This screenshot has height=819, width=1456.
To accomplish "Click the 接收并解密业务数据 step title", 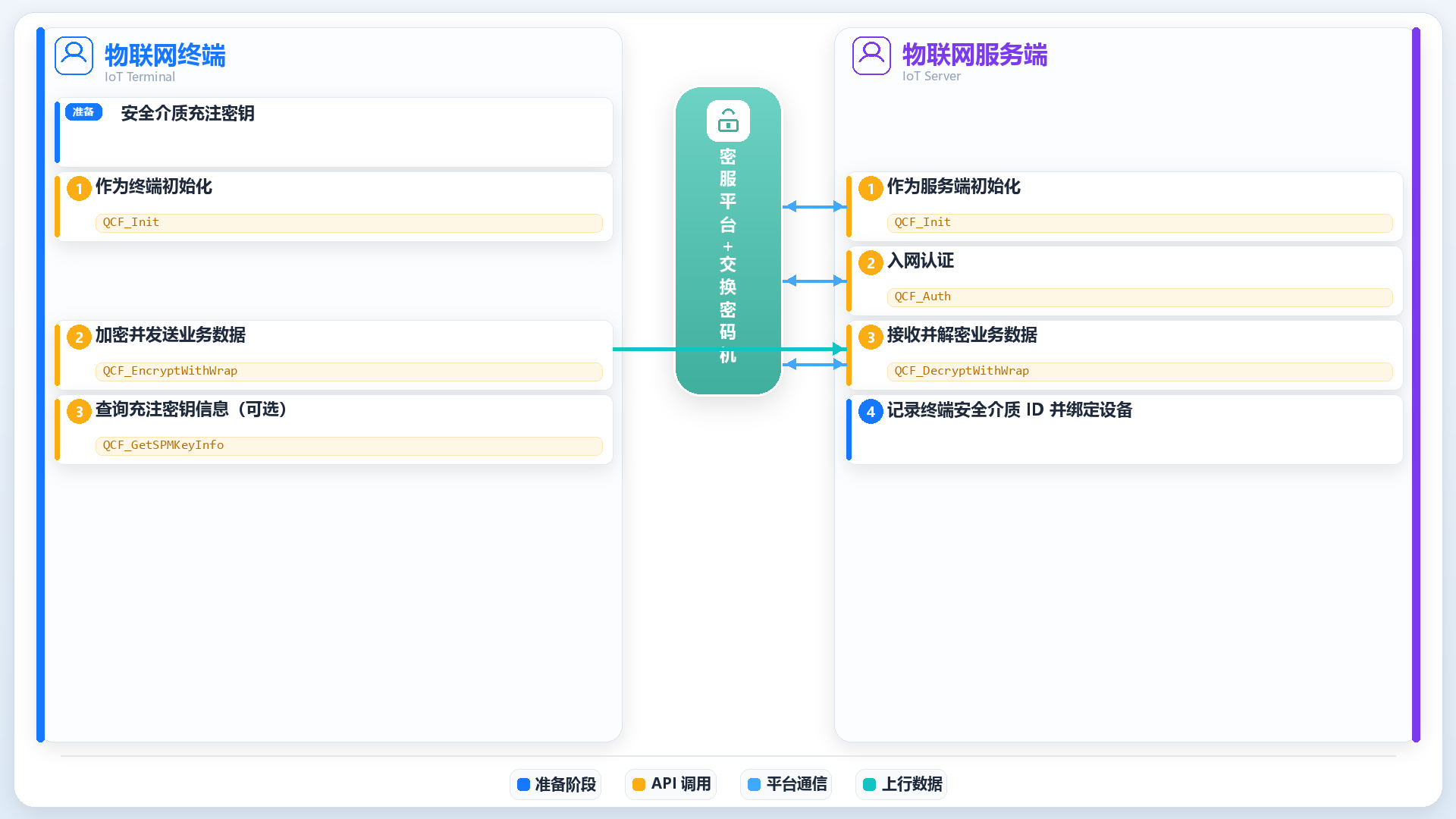I will tap(962, 334).
